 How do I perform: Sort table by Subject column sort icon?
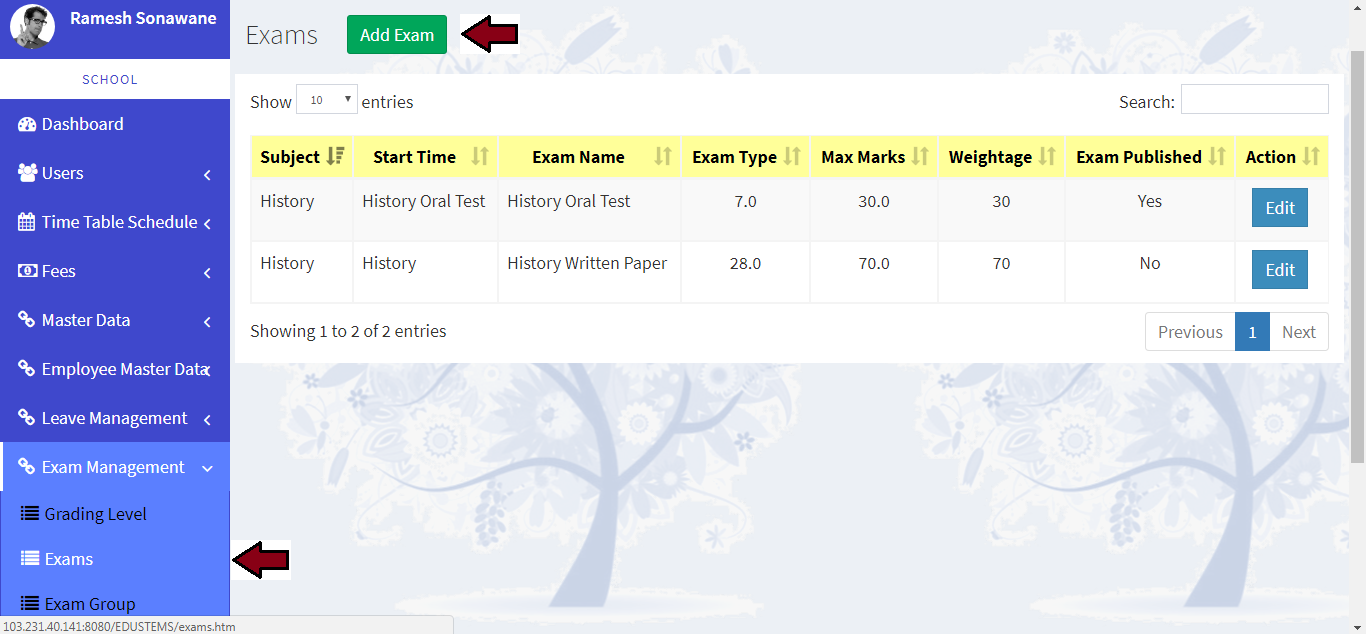pyautogui.click(x=336, y=157)
